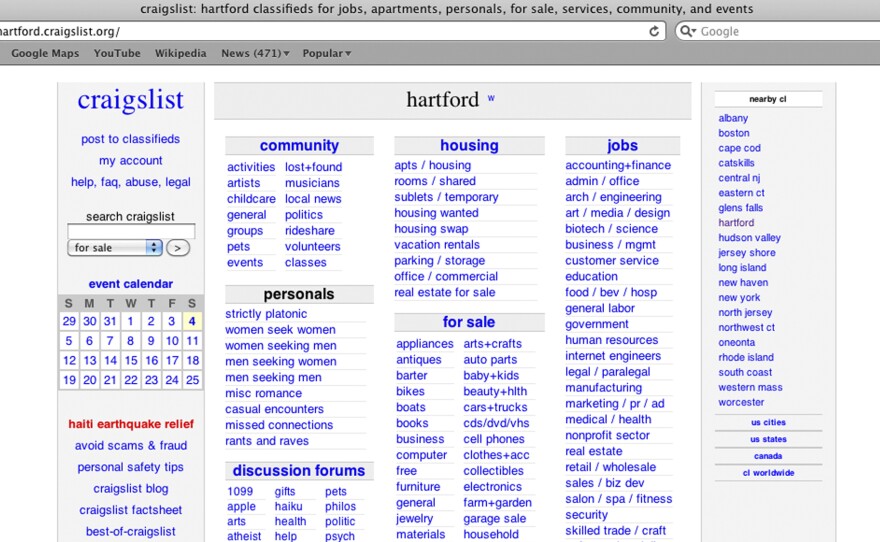Open the 'apts / housing' listing
880x542 pixels.
(x=432, y=166)
